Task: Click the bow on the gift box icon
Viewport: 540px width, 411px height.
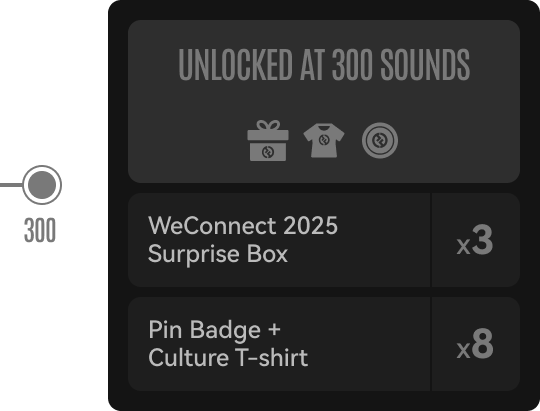Action: click(x=268, y=125)
